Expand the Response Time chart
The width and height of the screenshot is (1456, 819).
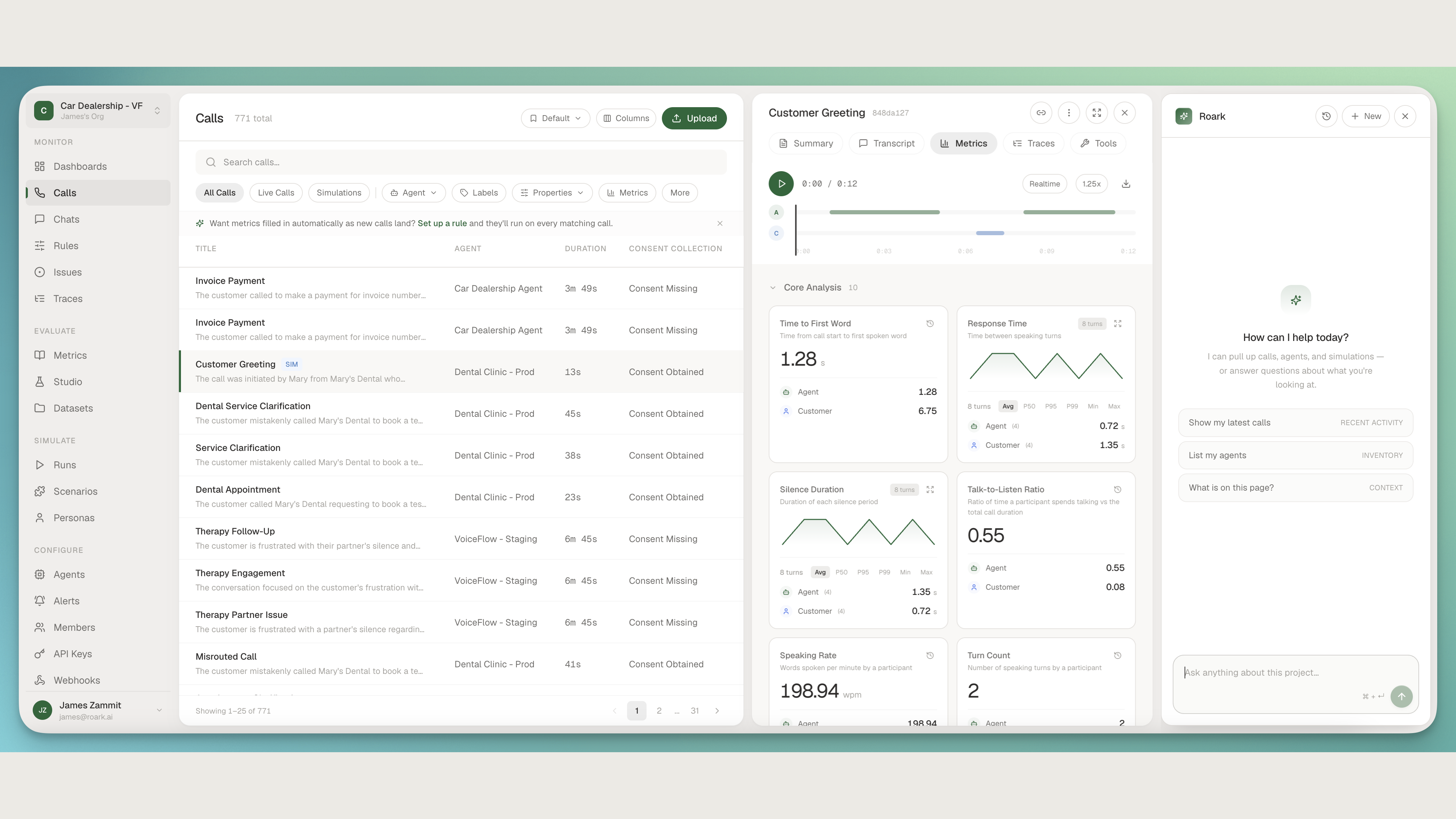pos(1117,324)
